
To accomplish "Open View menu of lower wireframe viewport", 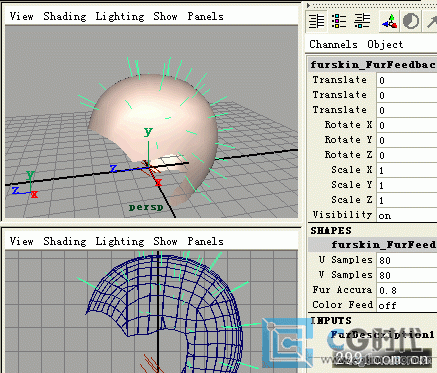I will pyautogui.click(x=22, y=241).
